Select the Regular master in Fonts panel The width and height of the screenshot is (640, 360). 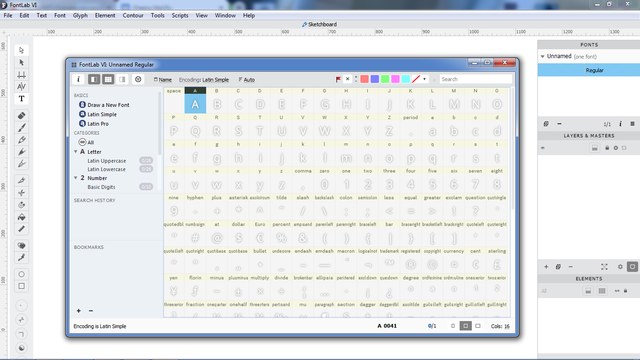pos(589,70)
